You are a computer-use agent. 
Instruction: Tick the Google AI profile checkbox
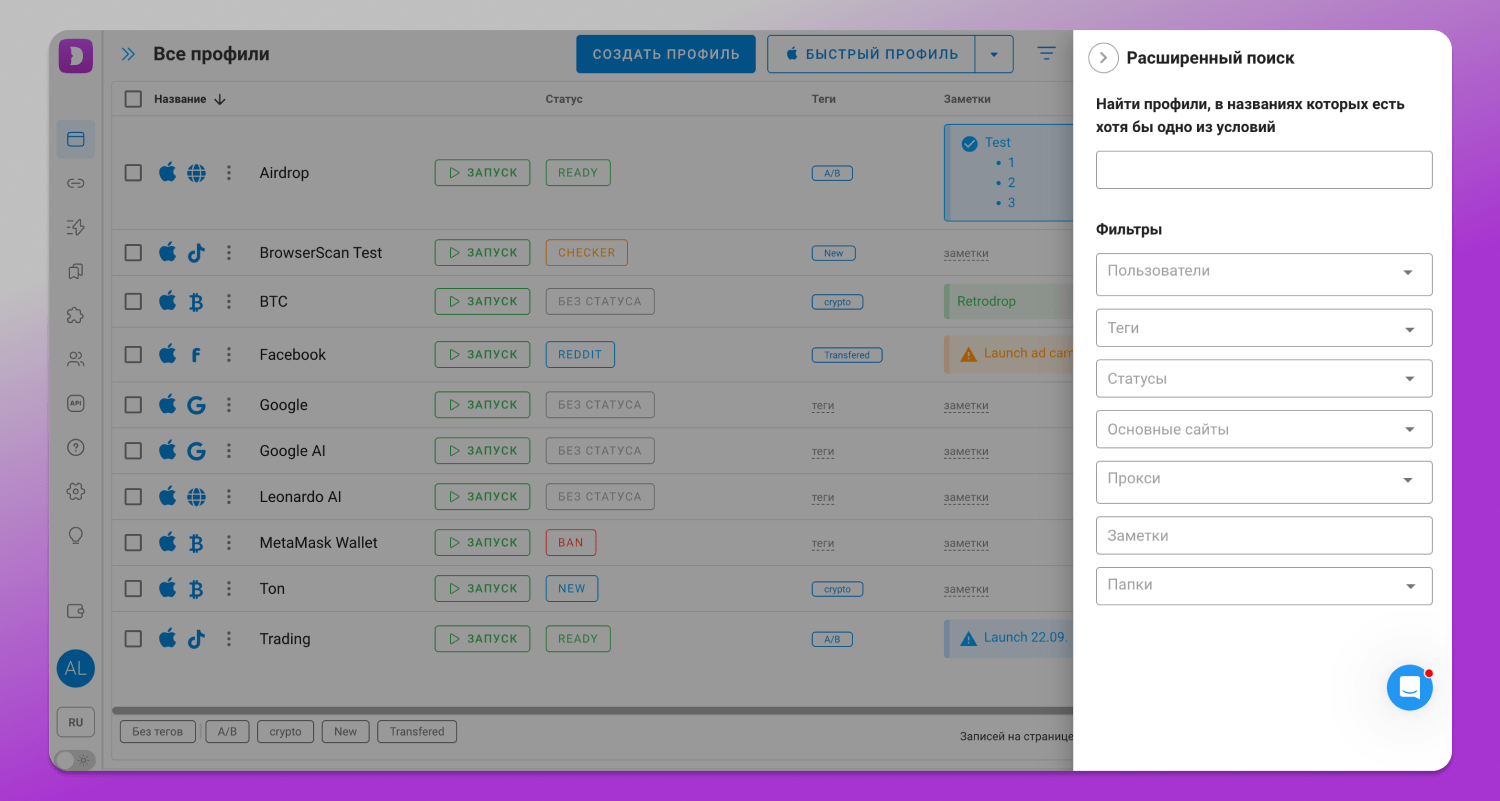133,451
